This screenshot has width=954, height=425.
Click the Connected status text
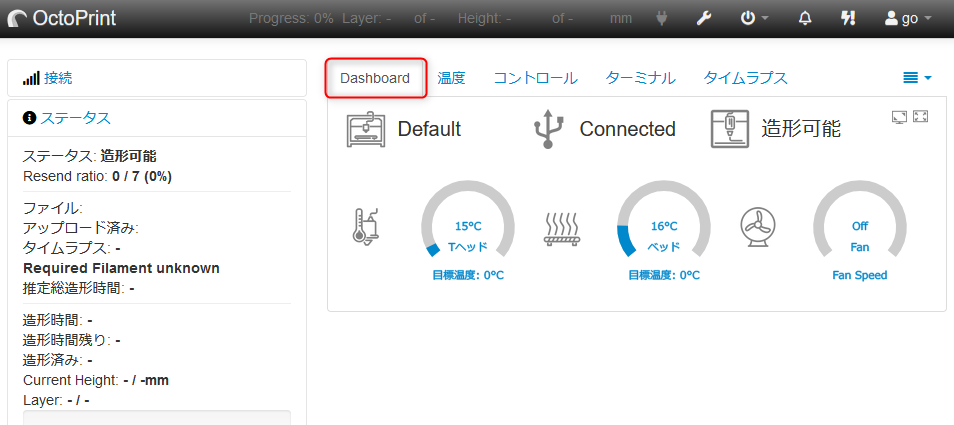[x=627, y=129]
